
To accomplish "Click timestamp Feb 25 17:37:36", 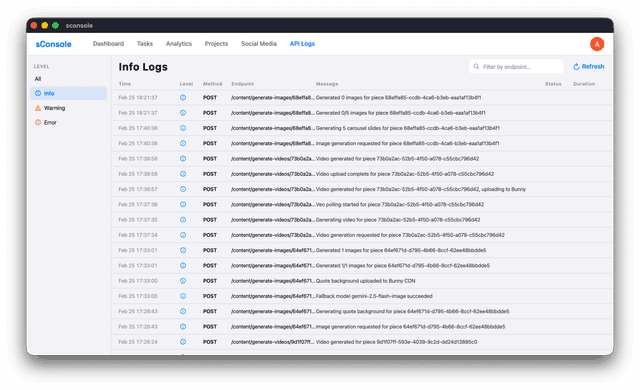I will pos(138,204).
